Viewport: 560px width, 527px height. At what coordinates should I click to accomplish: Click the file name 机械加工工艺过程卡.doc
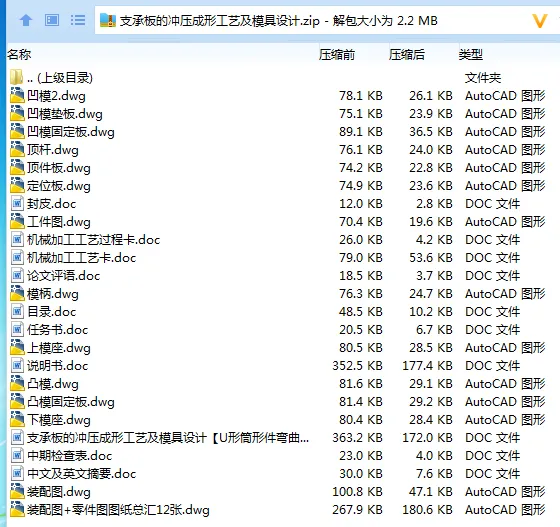[x=94, y=240]
